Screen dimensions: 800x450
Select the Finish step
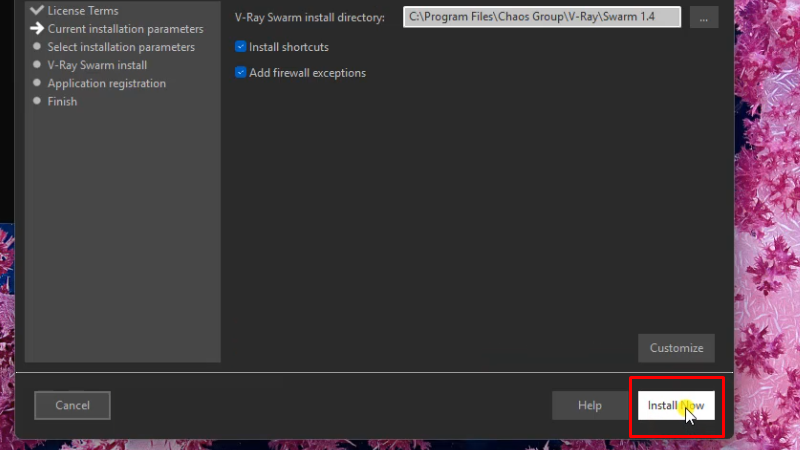coord(62,102)
